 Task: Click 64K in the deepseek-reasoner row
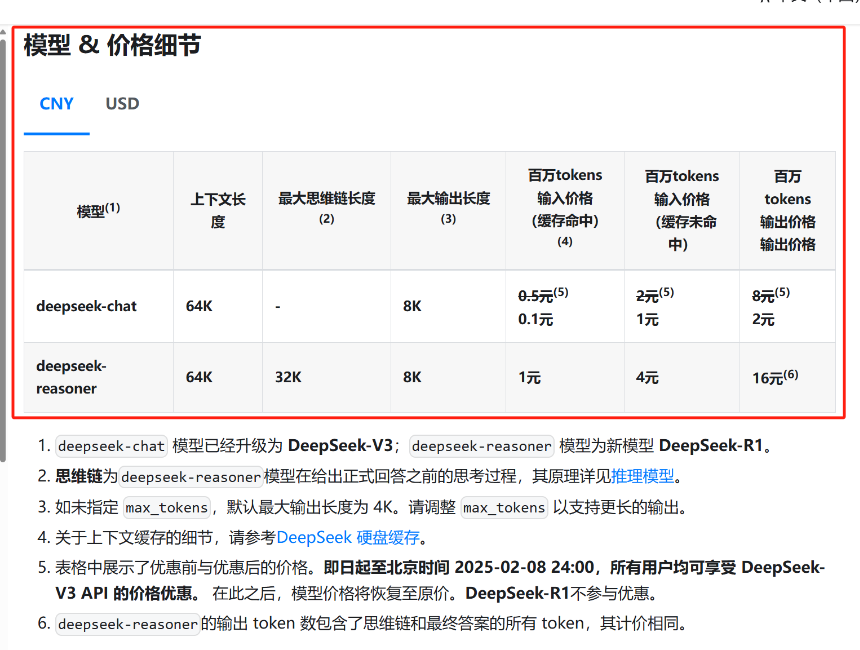(199, 377)
